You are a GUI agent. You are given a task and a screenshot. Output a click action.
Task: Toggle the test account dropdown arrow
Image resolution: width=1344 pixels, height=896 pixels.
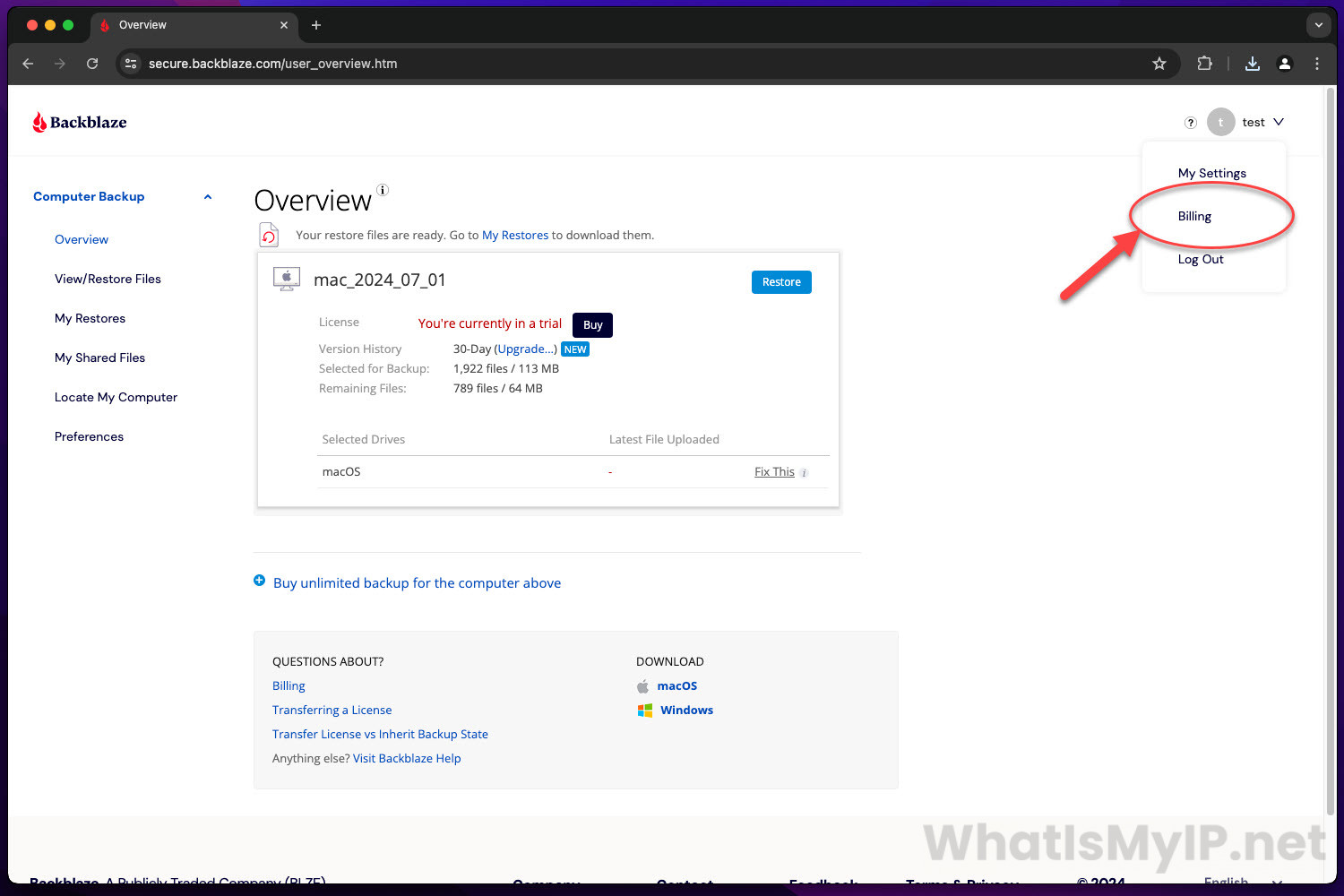click(1279, 122)
